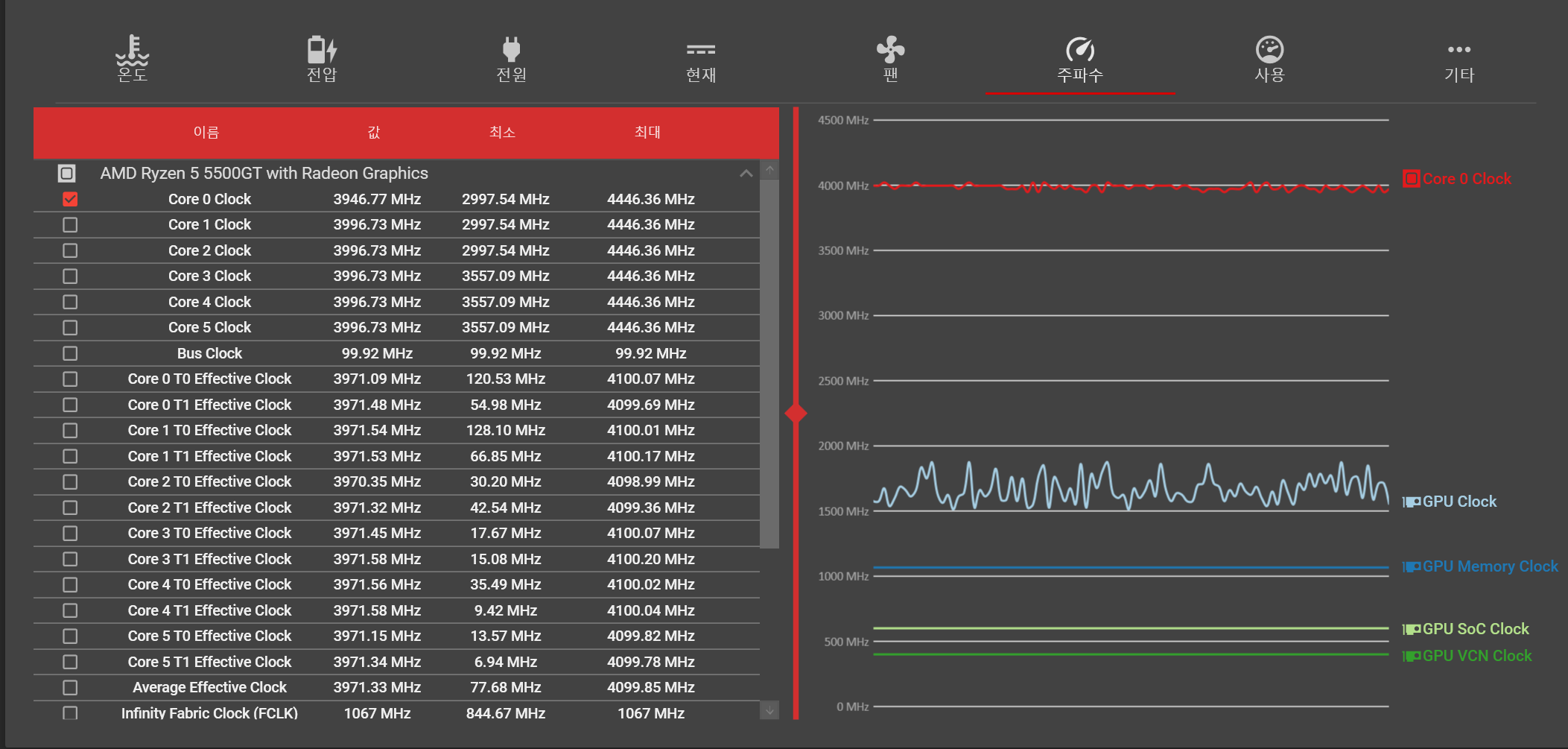This screenshot has height=749, width=1568.
Task: Check the Average Effective Clock checkbox
Action: (70, 687)
